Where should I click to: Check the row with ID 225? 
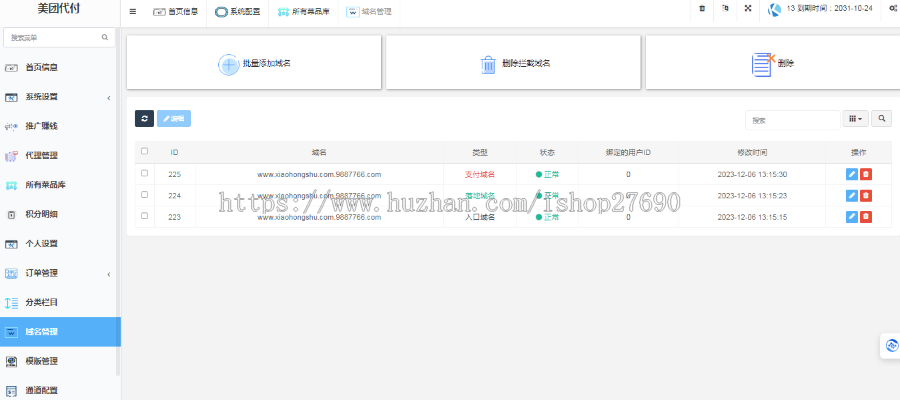coord(145,173)
